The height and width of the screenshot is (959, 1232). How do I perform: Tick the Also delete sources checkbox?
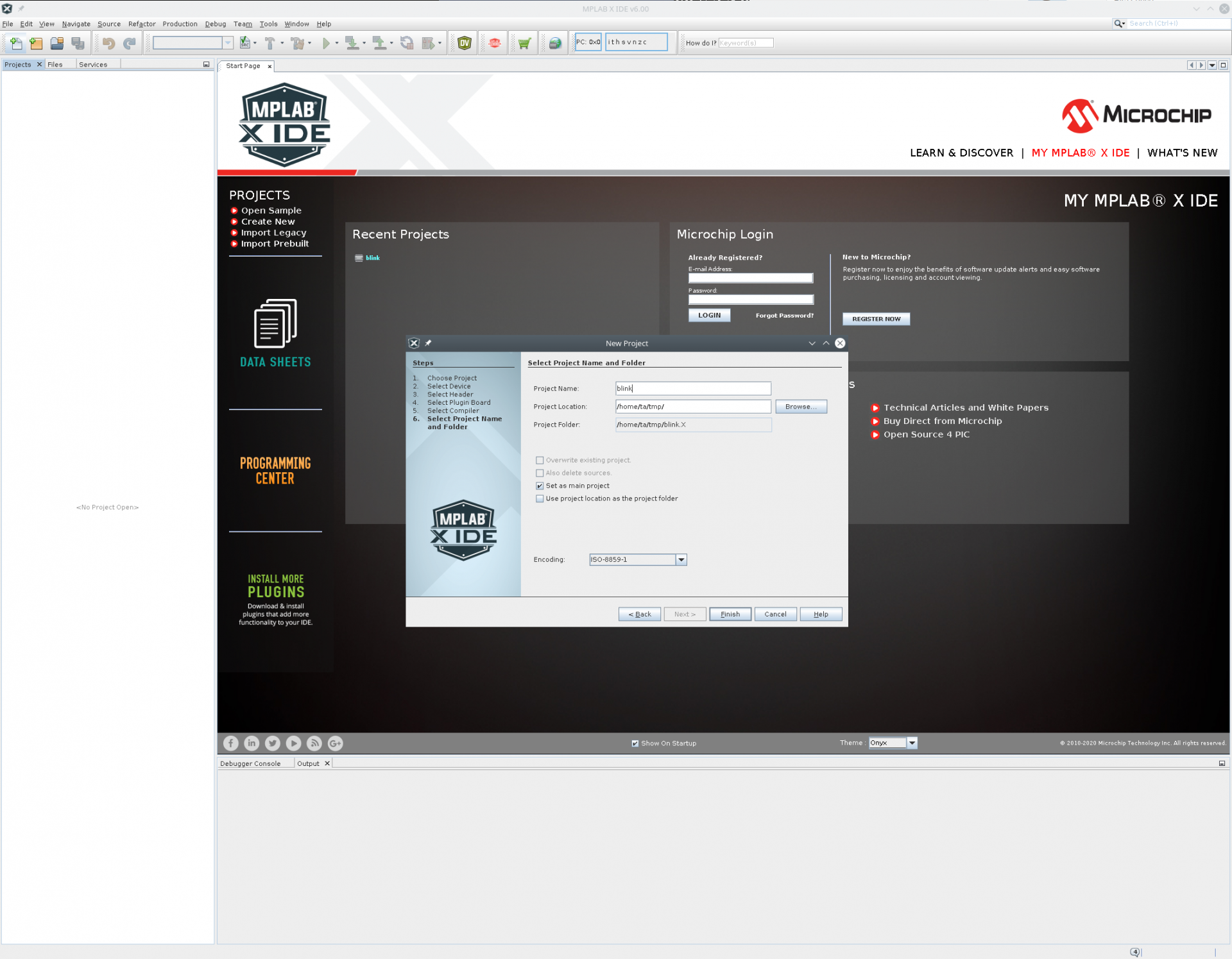pyautogui.click(x=540, y=473)
